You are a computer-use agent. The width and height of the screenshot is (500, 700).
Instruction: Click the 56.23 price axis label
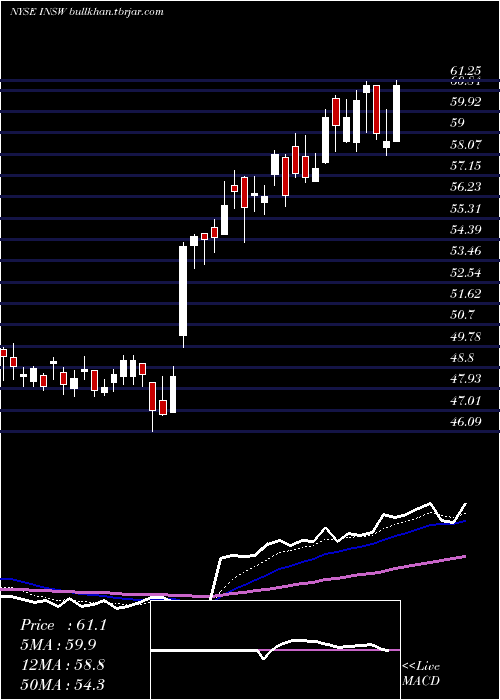pyautogui.click(x=466, y=187)
